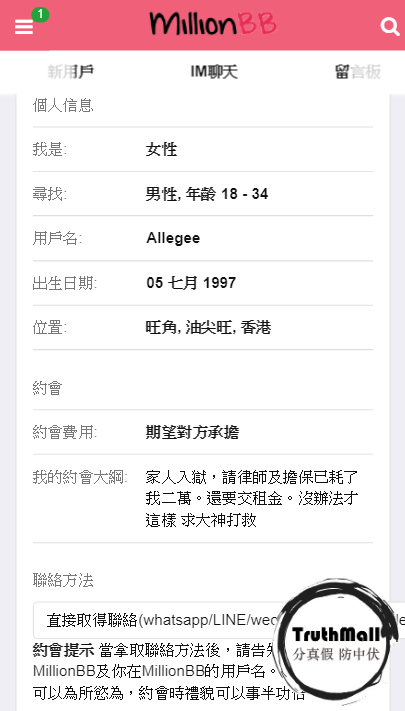Click the 約會 section heading

(48, 389)
